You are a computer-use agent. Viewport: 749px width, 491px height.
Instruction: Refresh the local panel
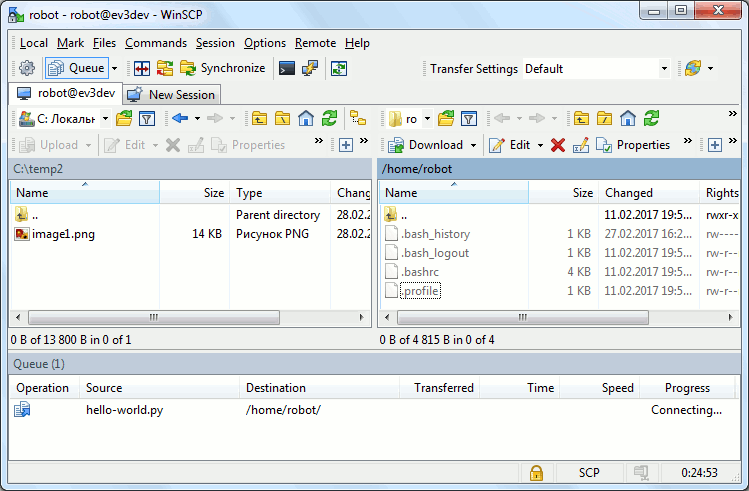[x=329, y=118]
